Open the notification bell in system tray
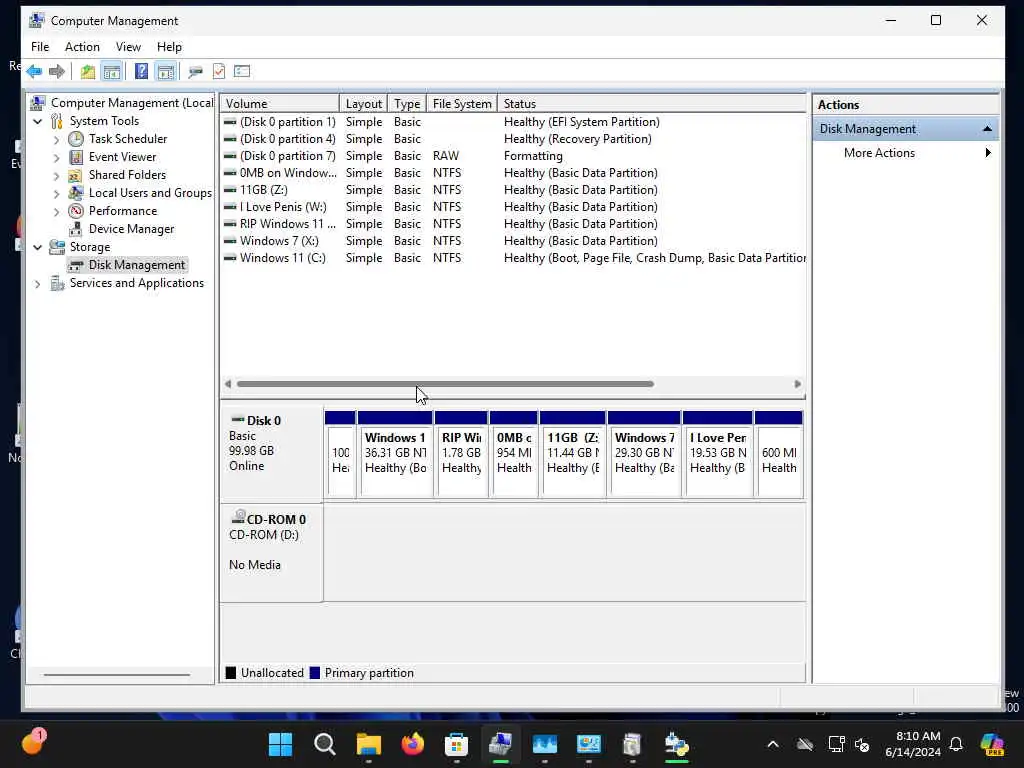1024x768 pixels. point(956,744)
